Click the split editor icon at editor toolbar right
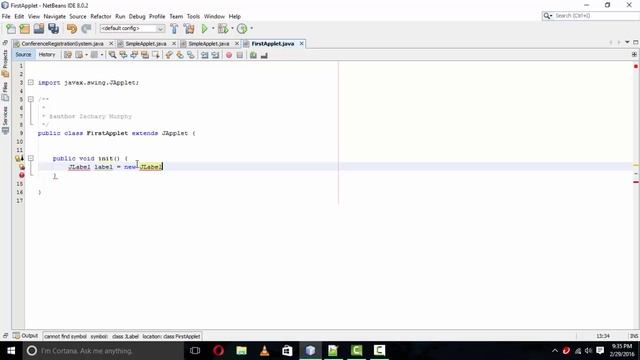Screen dimensions: 640x360 [x=634, y=54]
